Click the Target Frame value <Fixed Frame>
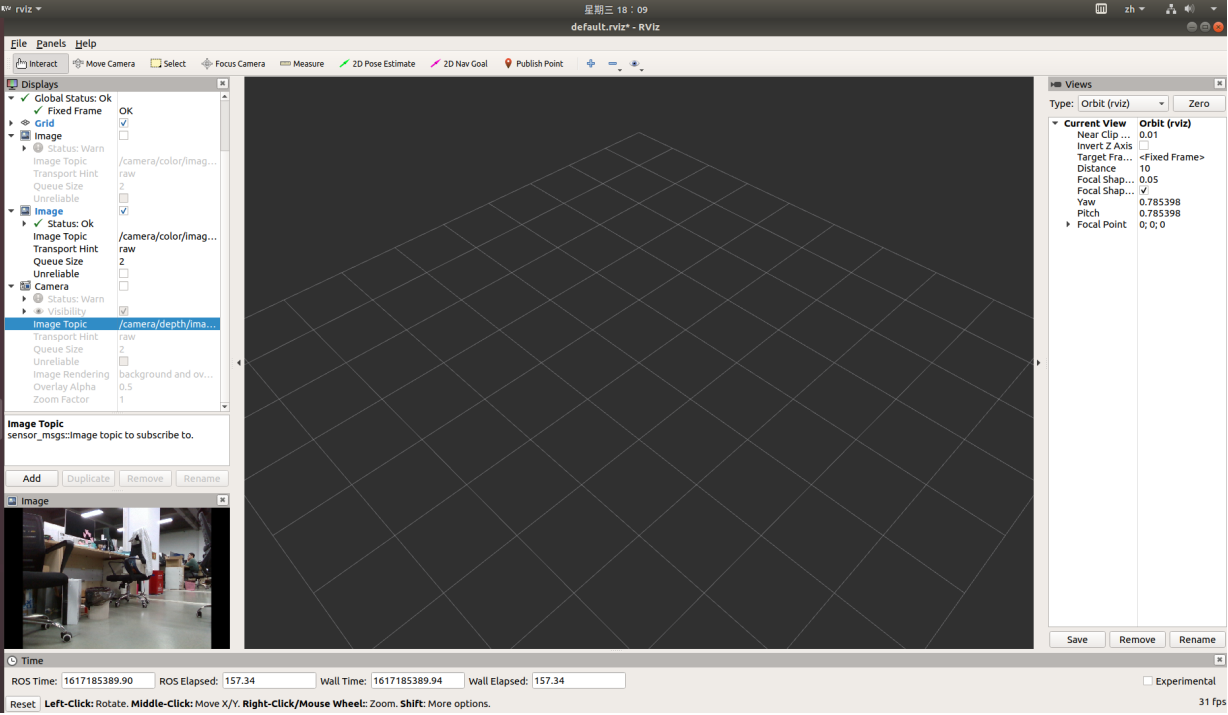 (1172, 158)
